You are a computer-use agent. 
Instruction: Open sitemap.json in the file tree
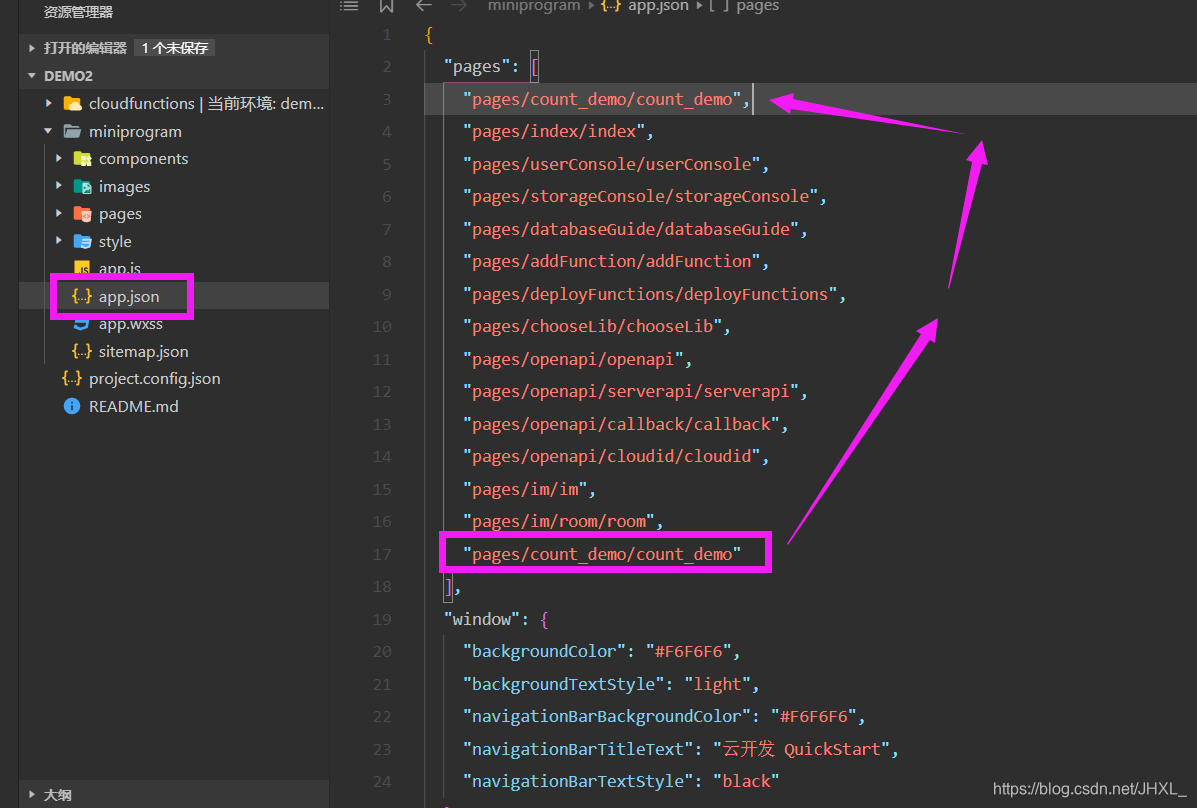(144, 351)
